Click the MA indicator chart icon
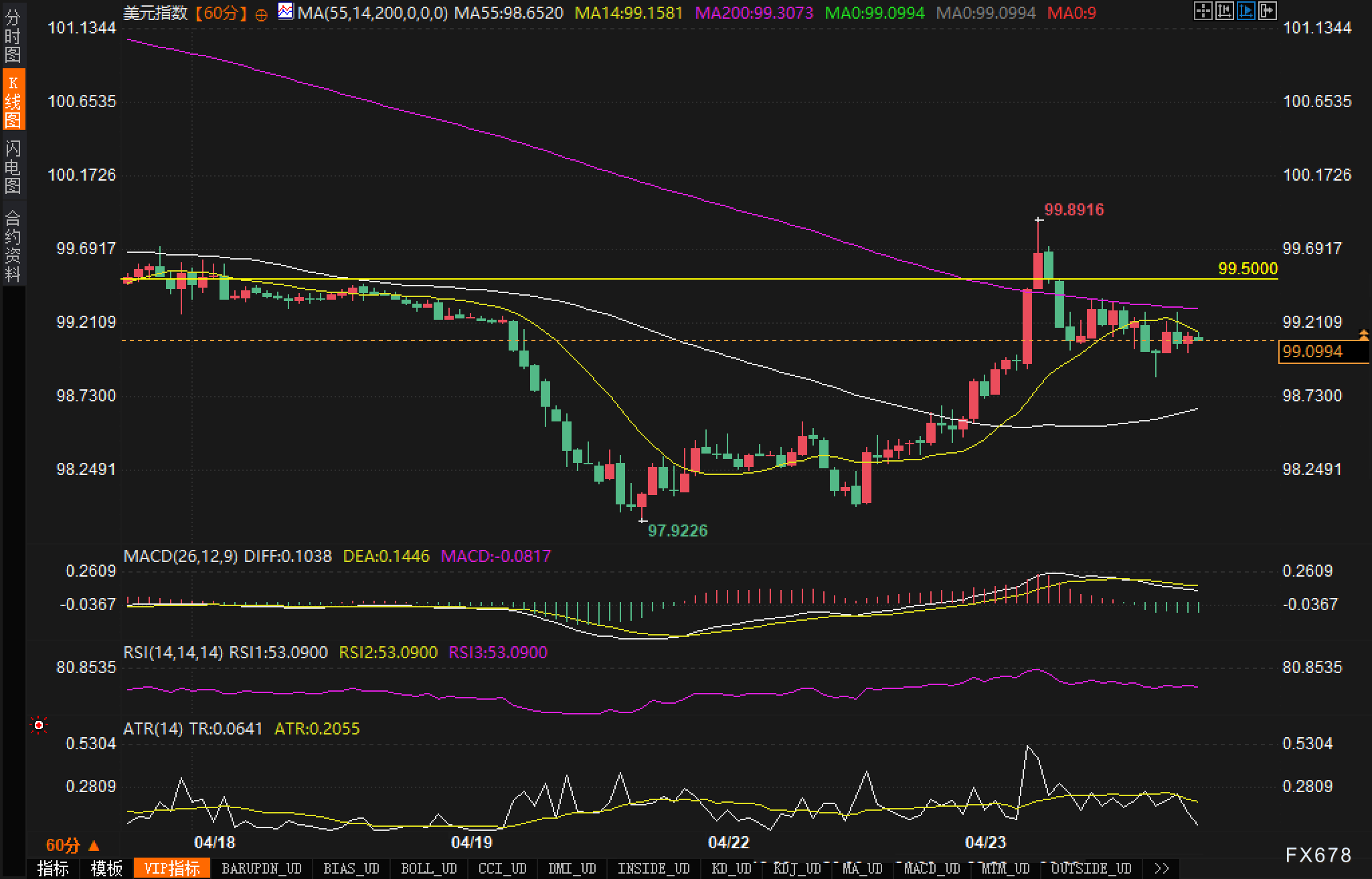1372x879 pixels. click(286, 11)
